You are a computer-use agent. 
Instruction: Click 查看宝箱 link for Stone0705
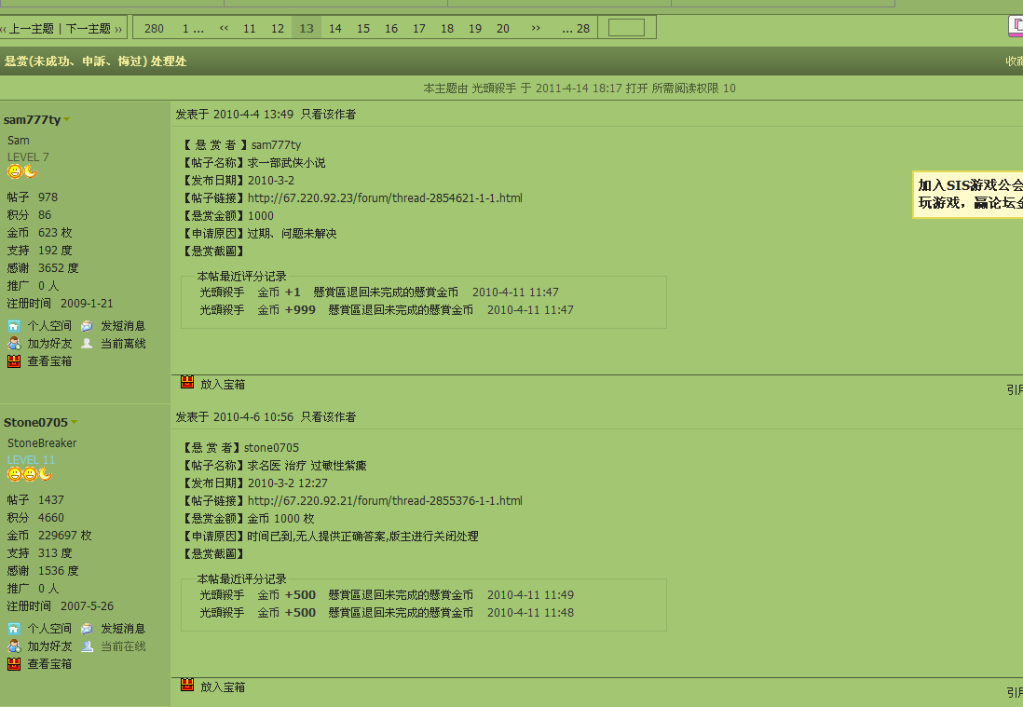pos(50,663)
